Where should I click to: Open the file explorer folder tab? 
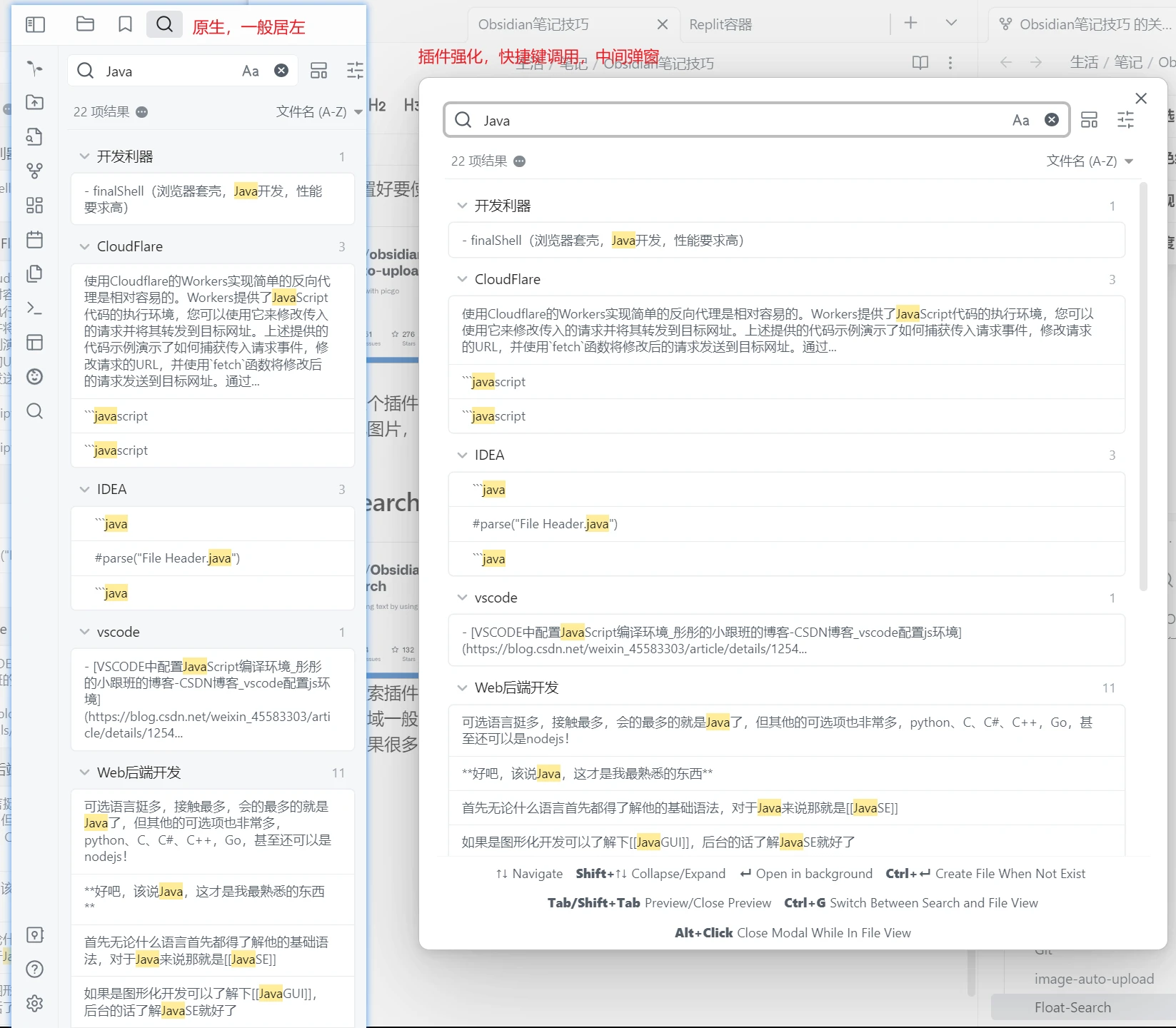pyautogui.click(x=85, y=24)
